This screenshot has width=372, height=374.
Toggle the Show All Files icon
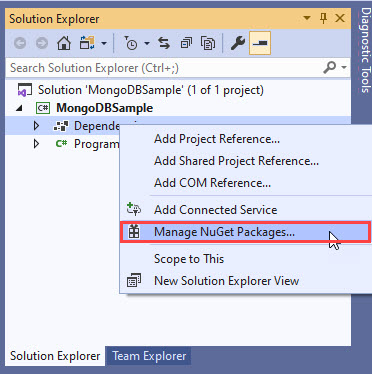[x=208, y=43]
